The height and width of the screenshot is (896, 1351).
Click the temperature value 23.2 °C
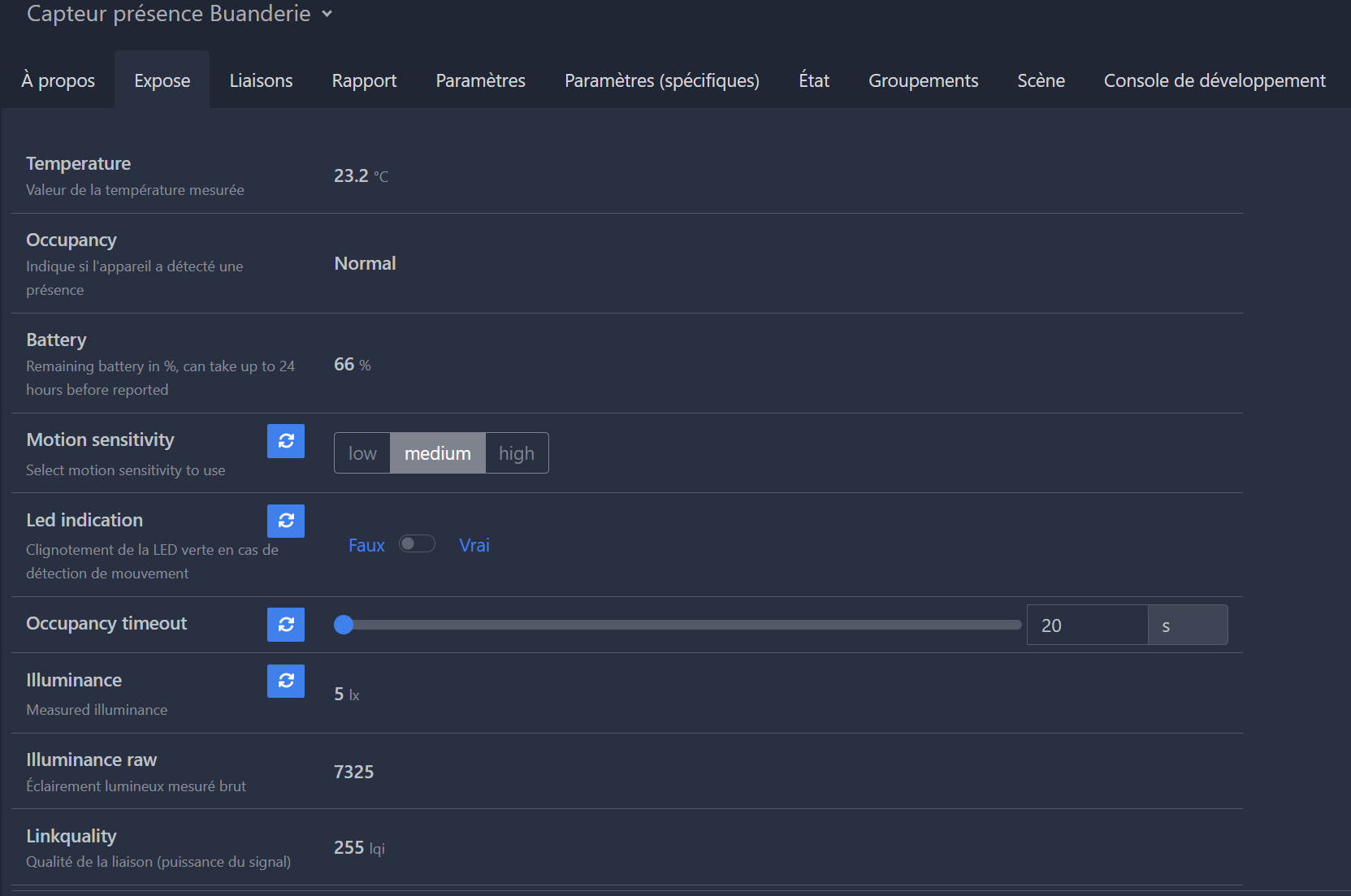click(361, 175)
